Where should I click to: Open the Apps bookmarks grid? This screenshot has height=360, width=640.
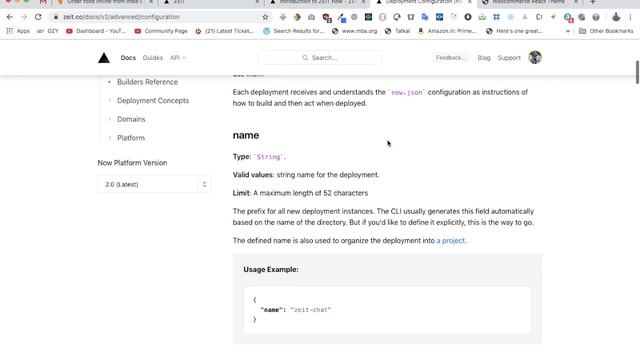click(18, 31)
